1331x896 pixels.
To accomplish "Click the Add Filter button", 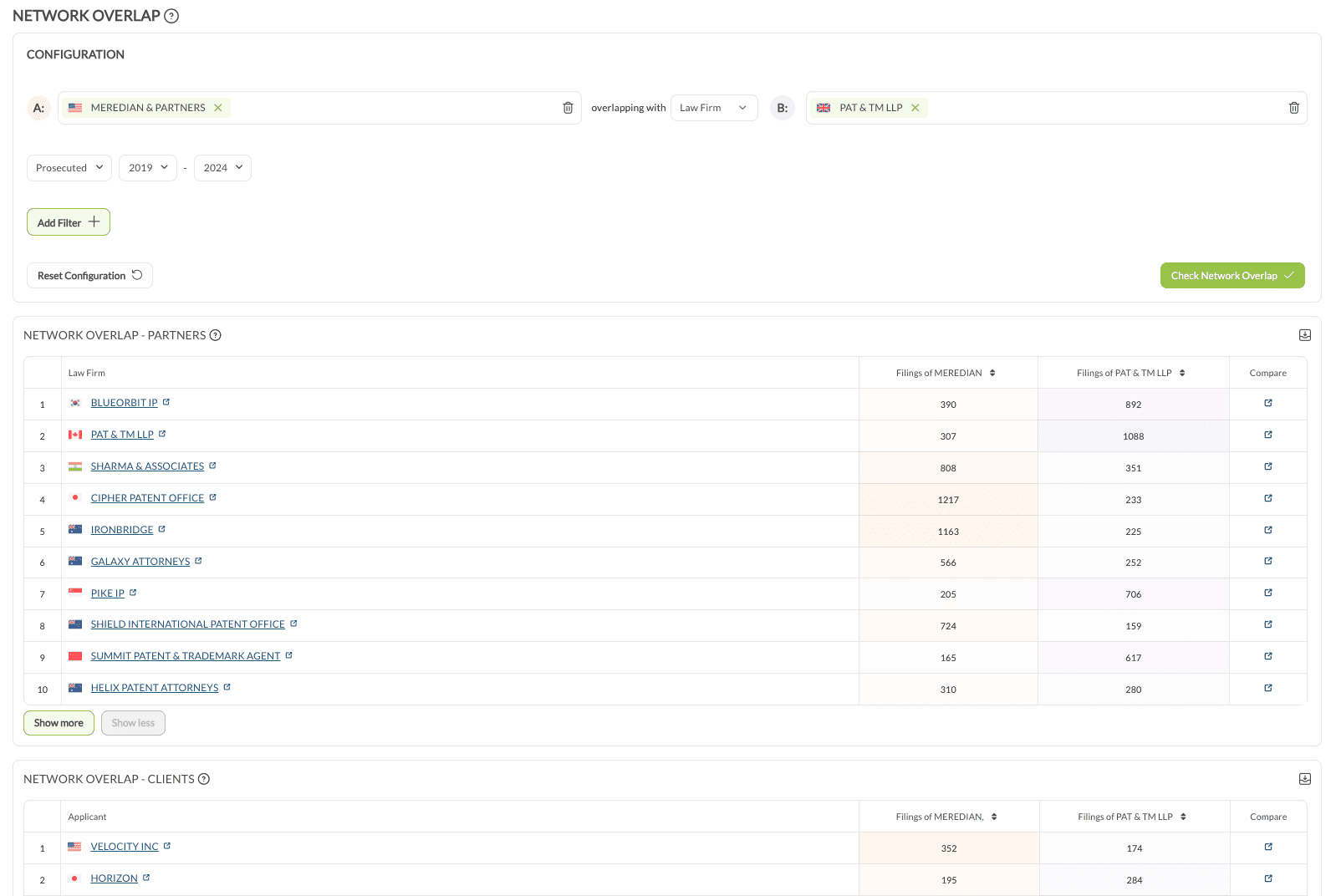I will (69, 222).
